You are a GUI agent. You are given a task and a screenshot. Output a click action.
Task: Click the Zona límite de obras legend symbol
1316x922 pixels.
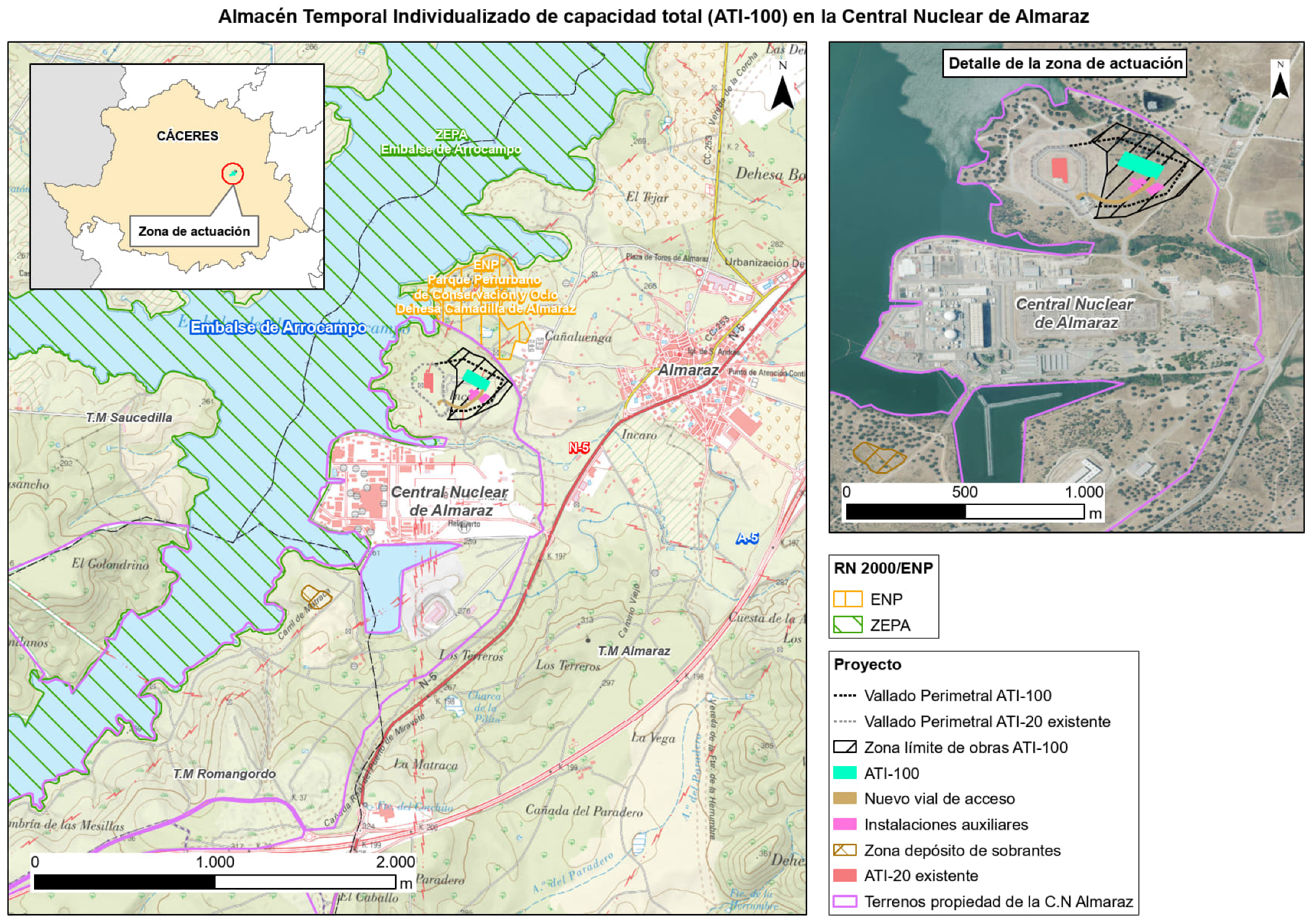[x=844, y=747]
